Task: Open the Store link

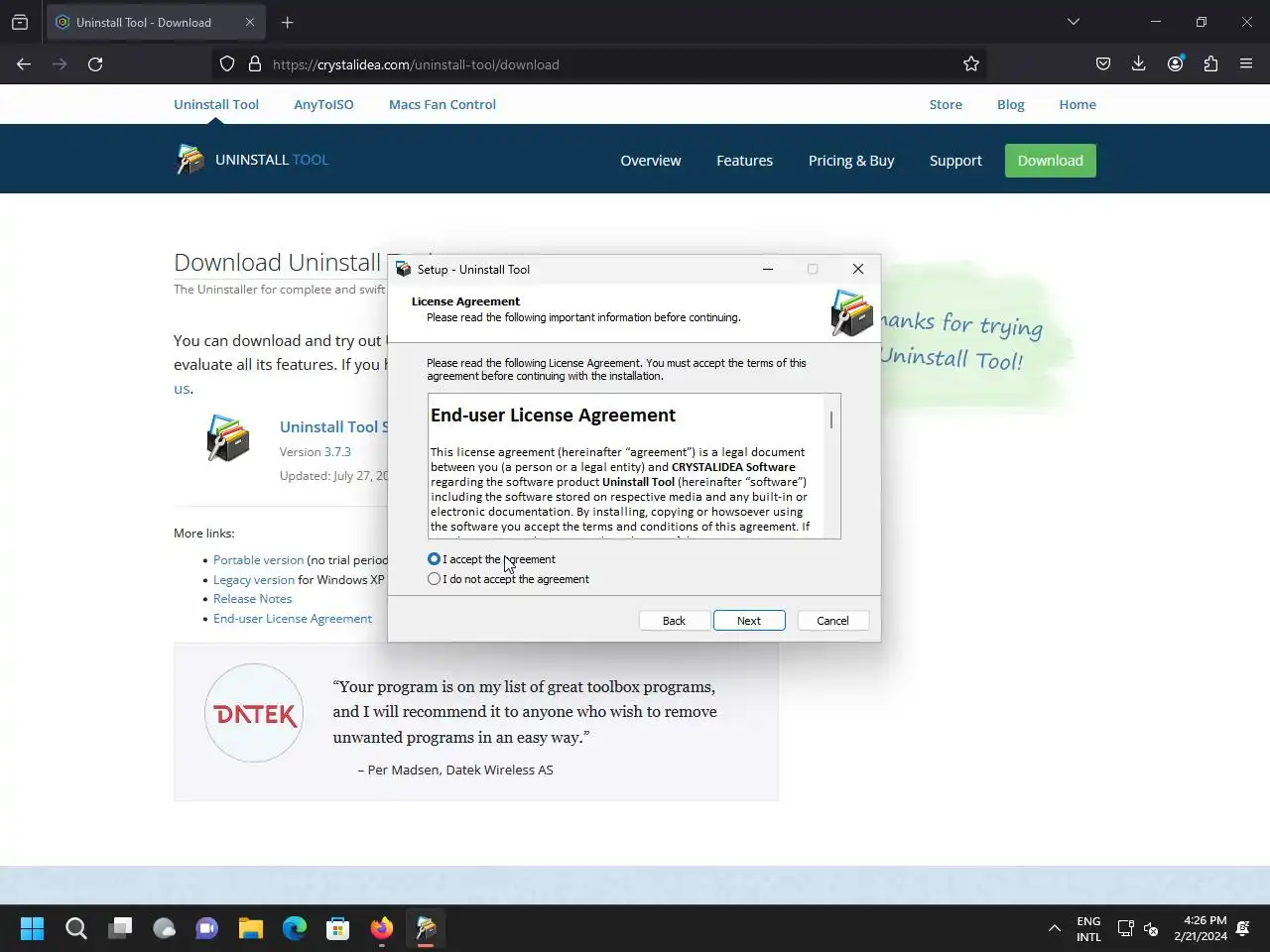Action: (946, 104)
